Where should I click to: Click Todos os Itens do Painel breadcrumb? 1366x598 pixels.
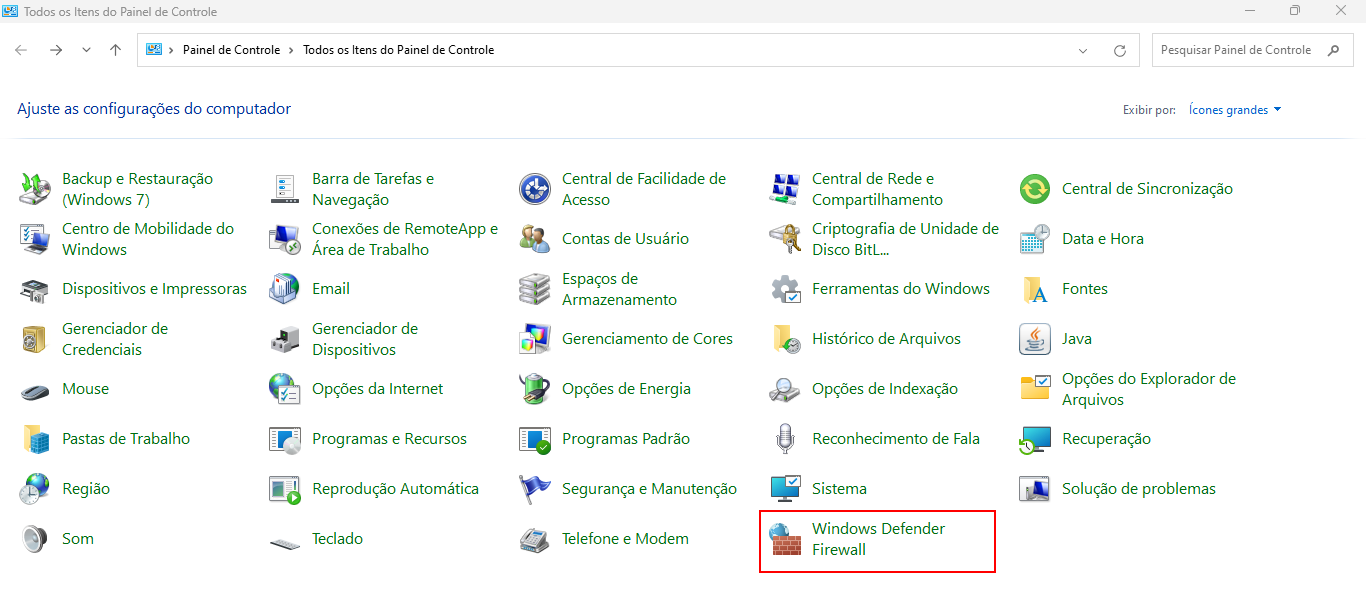398,50
